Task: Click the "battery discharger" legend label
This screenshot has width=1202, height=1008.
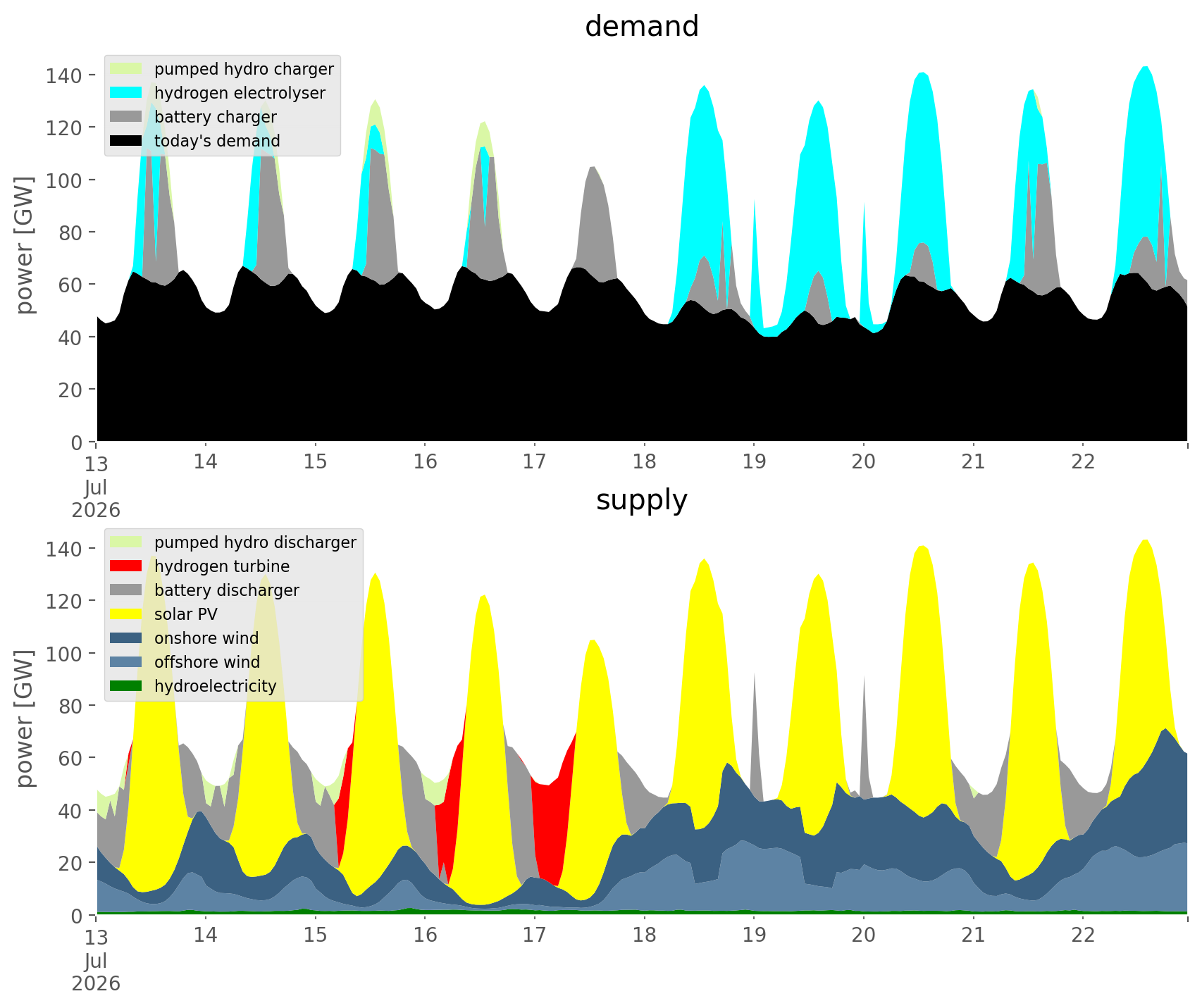Action: tap(227, 590)
